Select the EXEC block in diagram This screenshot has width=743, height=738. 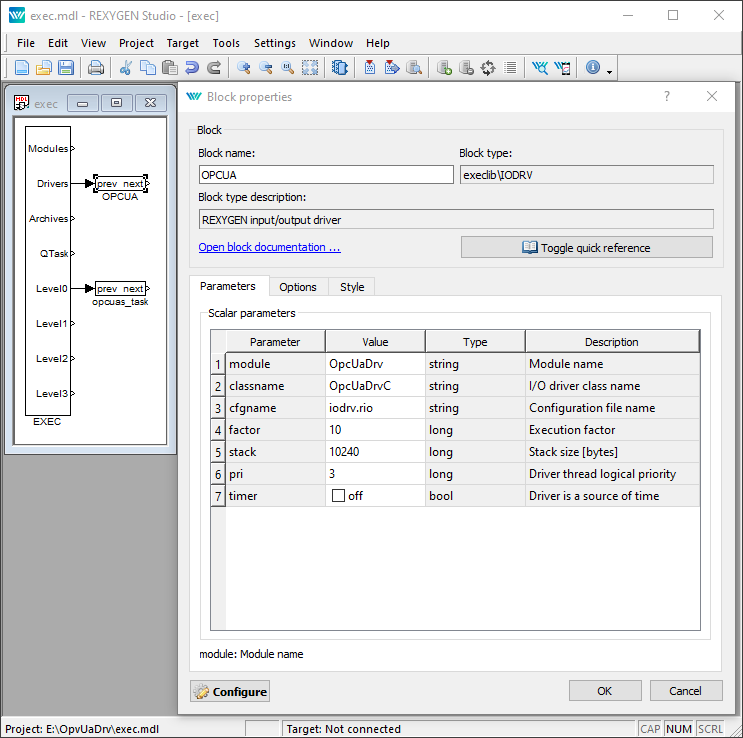[x=48, y=271]
